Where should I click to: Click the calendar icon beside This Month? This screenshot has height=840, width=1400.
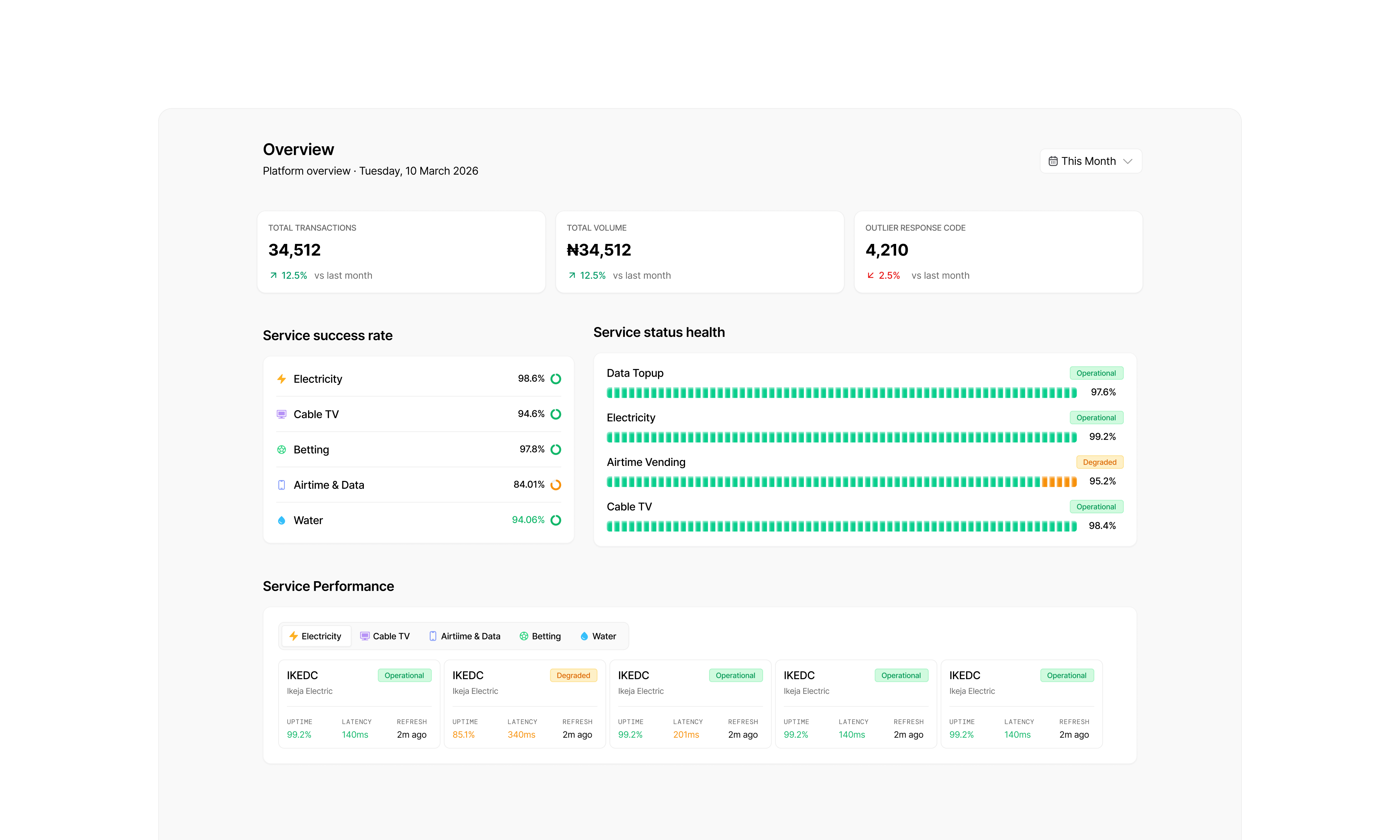(x=1053, y=161)
